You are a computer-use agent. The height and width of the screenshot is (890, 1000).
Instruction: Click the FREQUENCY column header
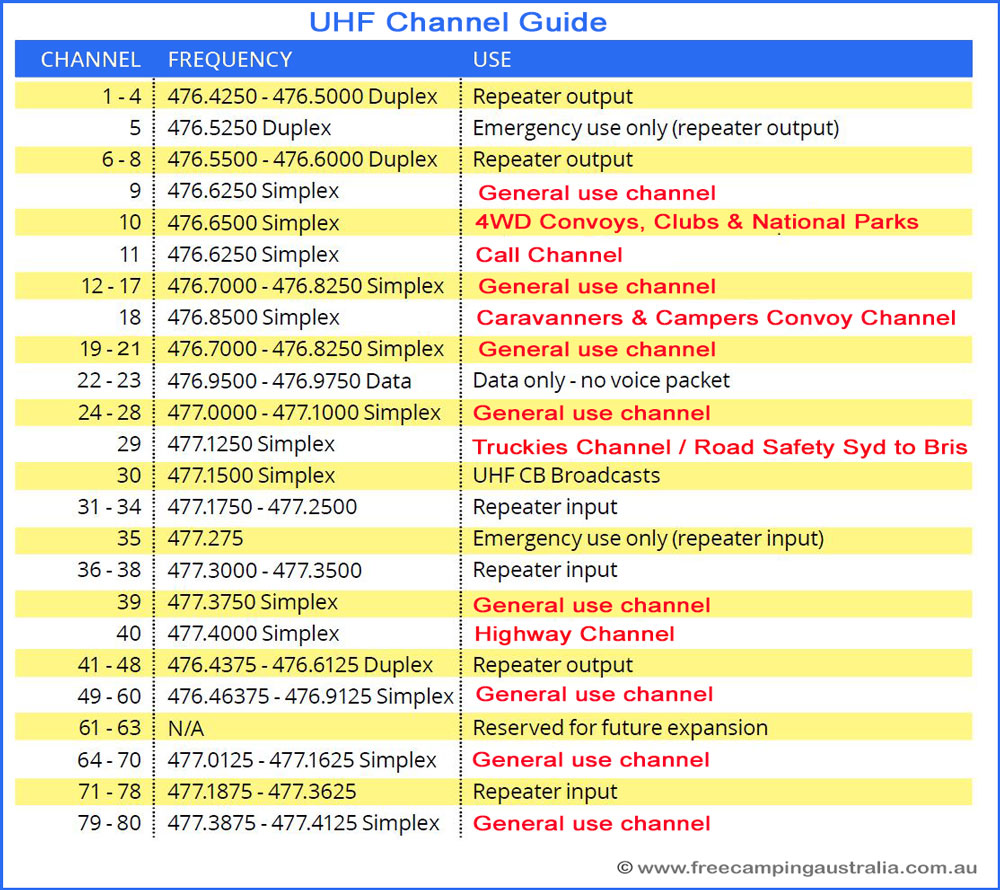[x=230, y=60]
